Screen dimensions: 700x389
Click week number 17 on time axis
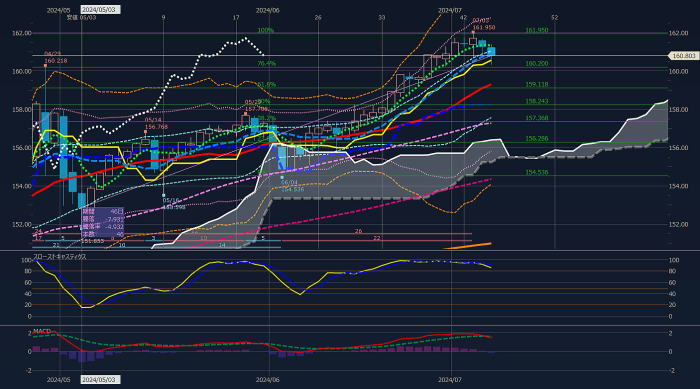[236, 17]
